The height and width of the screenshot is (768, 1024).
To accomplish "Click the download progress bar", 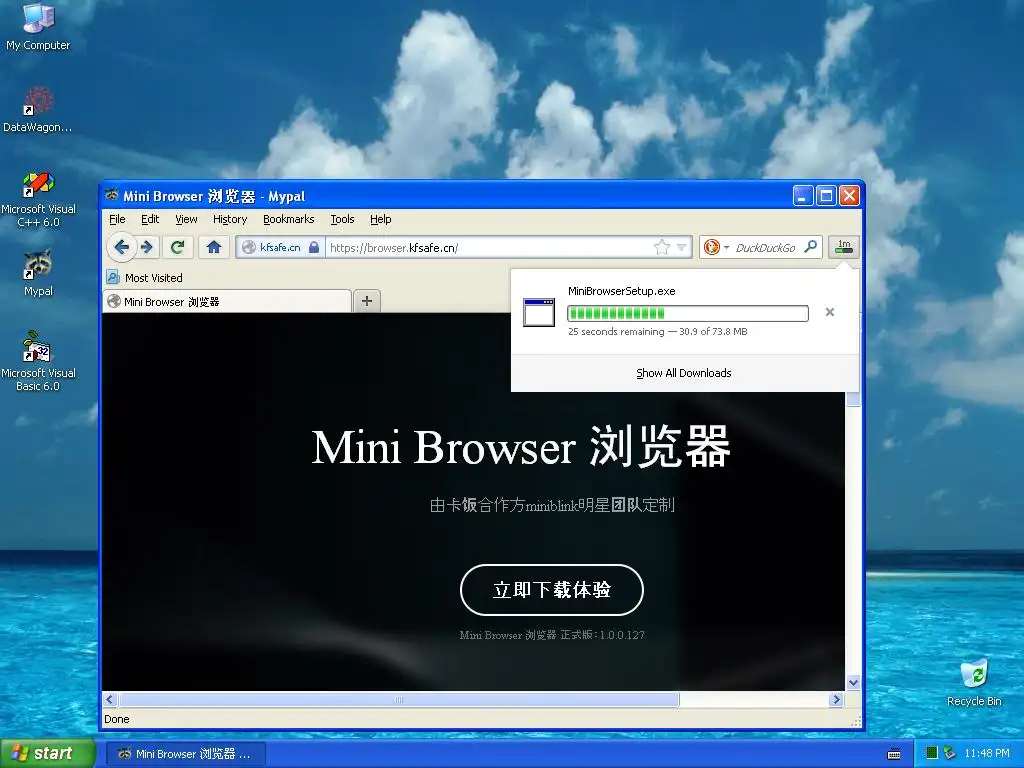I will [688, 313].
